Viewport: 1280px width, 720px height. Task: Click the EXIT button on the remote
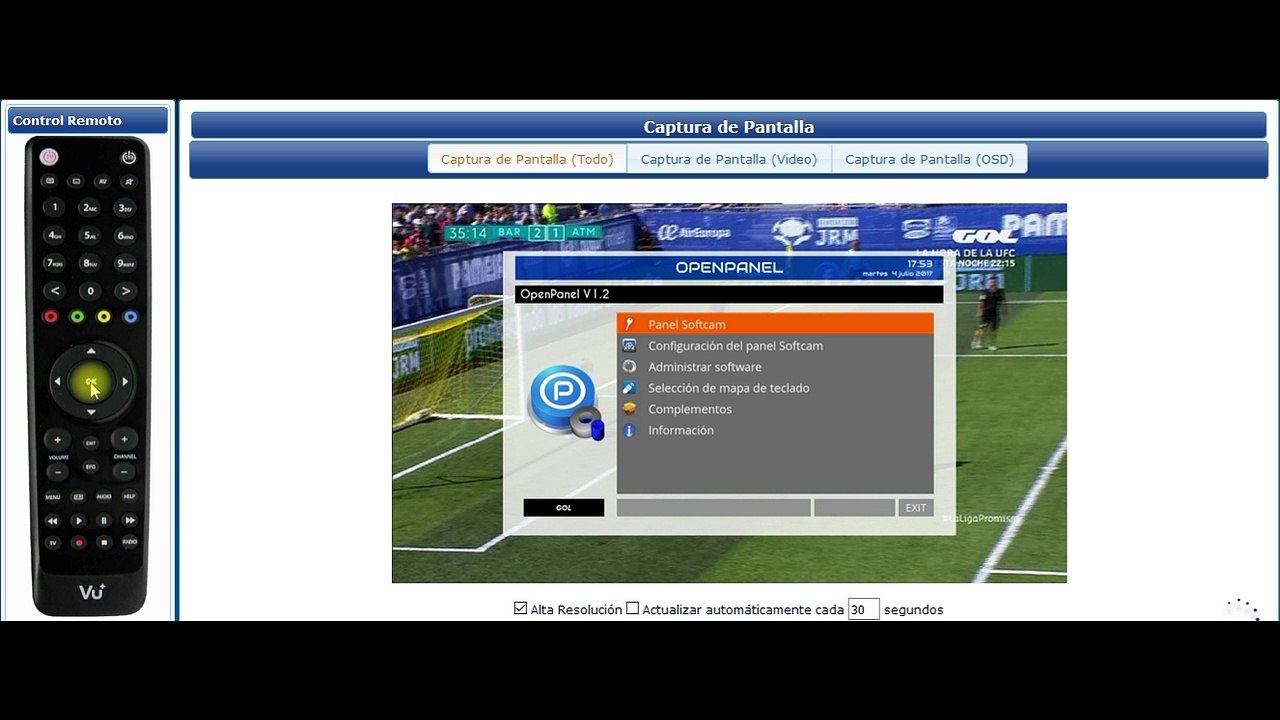pyautogui.click(x=90, y=443)
